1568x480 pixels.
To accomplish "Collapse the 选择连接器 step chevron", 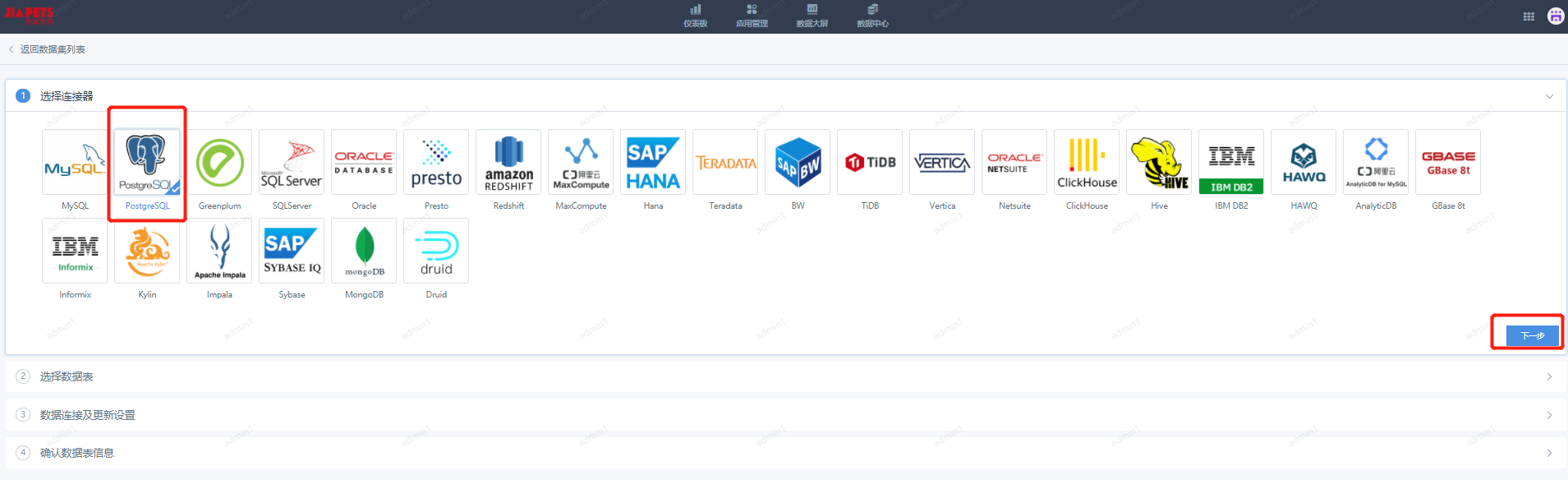I will (1549, 96).
